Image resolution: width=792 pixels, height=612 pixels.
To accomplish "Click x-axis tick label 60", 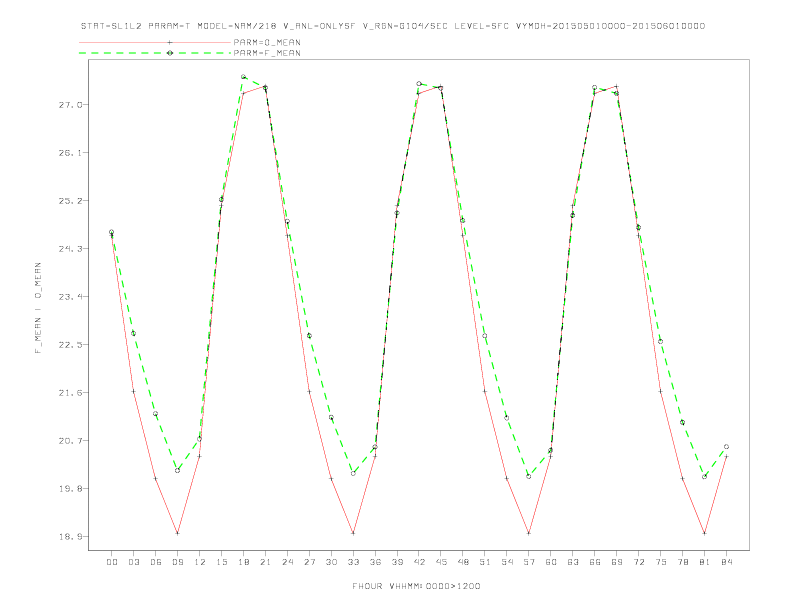I will tap(551, 562).
